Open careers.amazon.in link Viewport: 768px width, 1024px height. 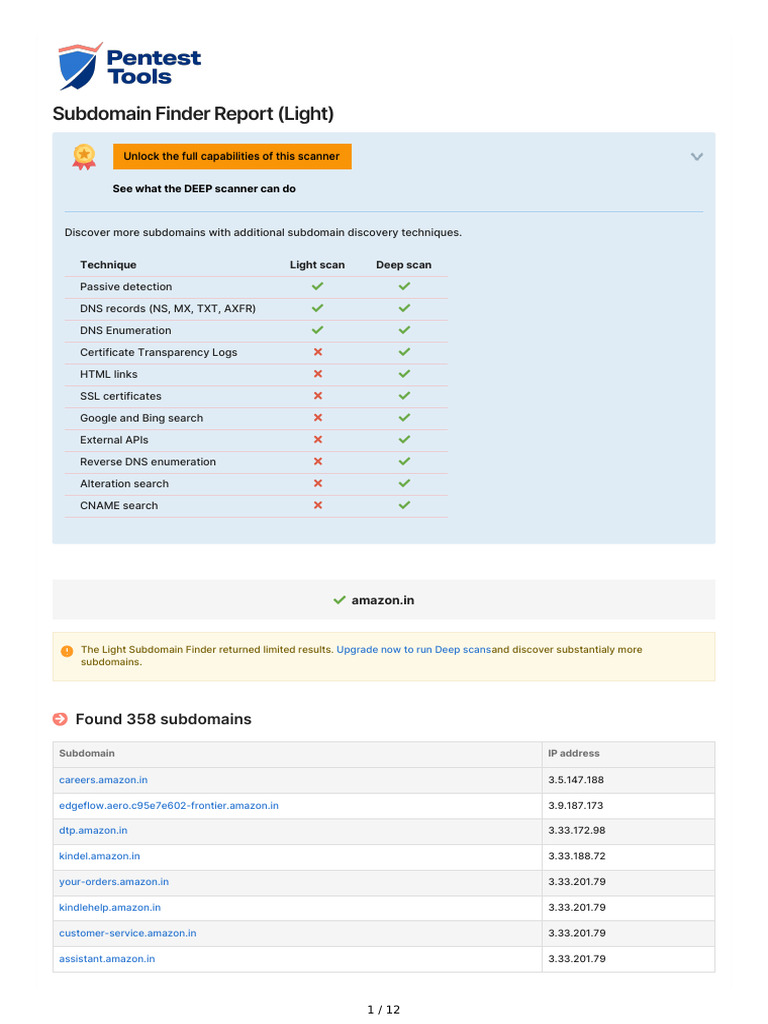(103, 780)
